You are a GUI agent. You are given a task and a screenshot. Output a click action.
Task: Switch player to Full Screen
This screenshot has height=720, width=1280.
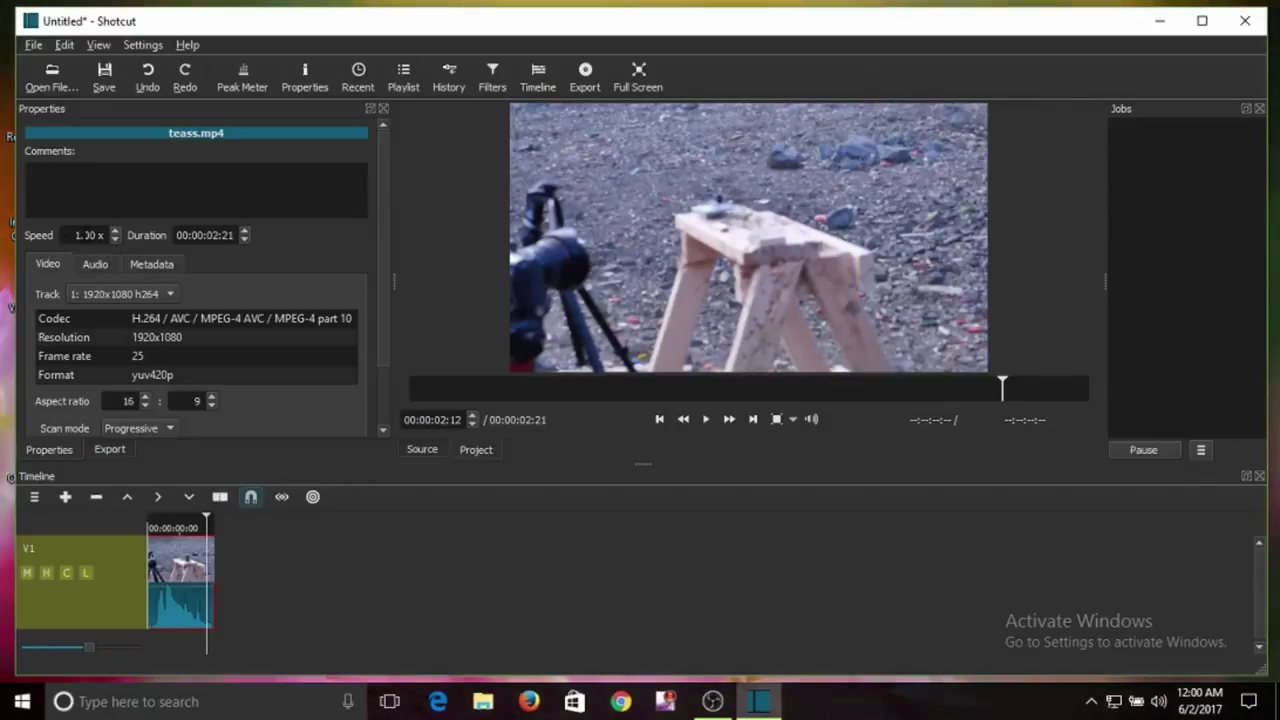(x=638, y=77)
